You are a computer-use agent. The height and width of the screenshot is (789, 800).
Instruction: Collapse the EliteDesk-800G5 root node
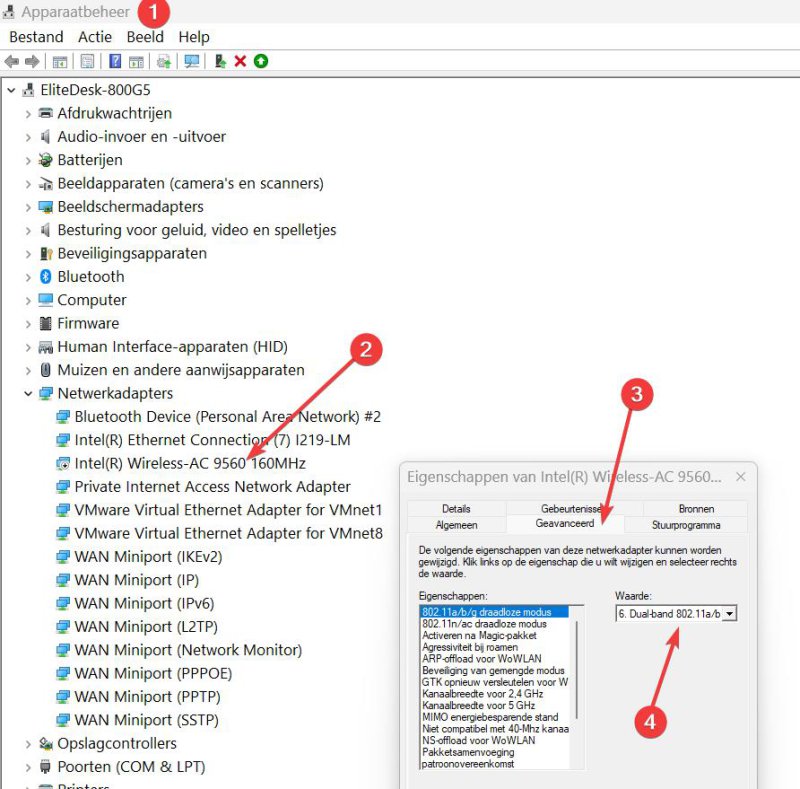click(11, 90)
